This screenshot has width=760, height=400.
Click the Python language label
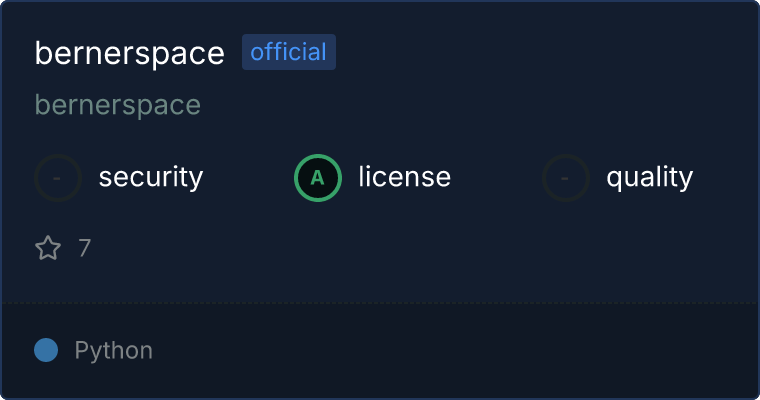coord(113,350)
